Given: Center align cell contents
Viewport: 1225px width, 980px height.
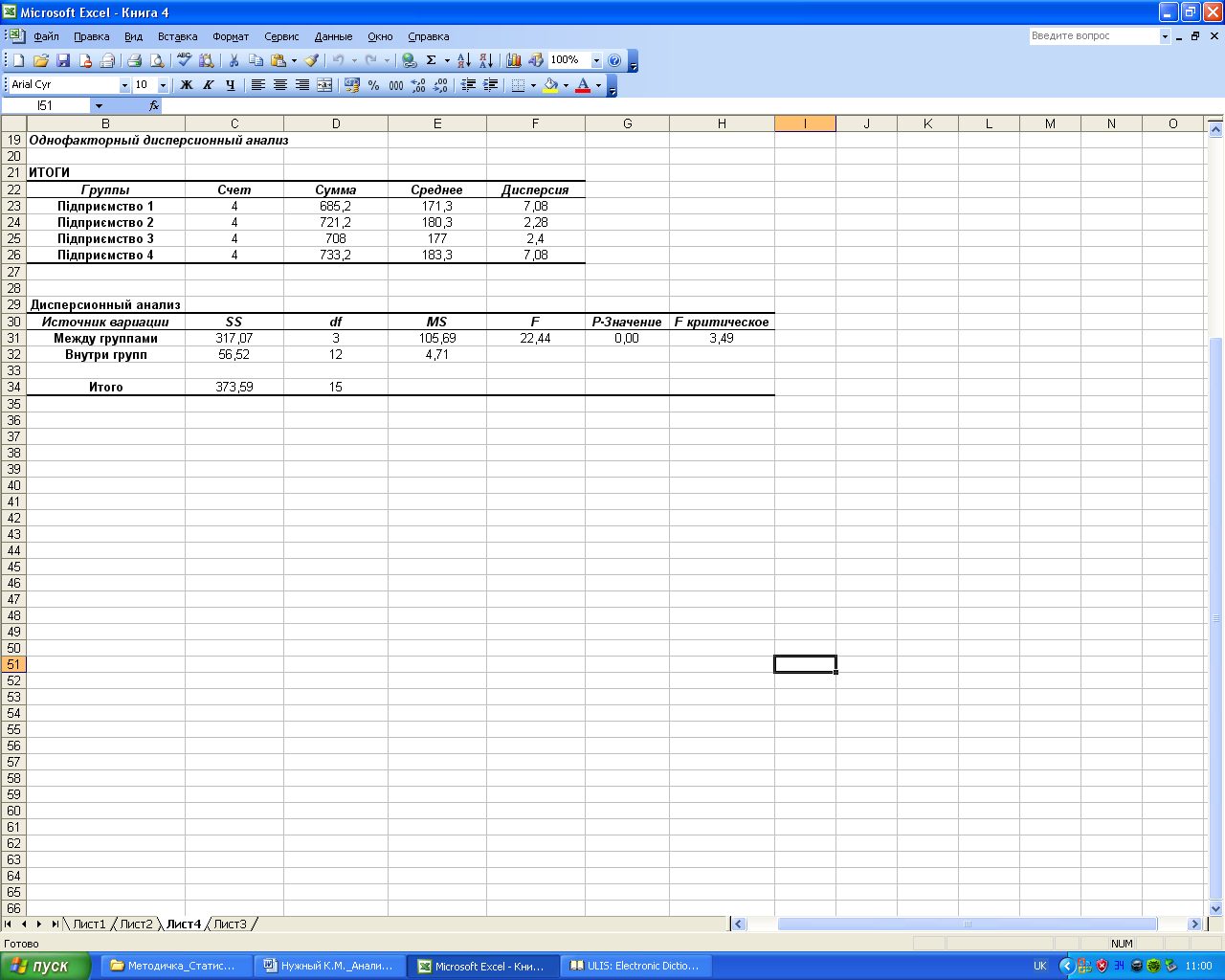Looking at the screenshot, I should 280,85.
